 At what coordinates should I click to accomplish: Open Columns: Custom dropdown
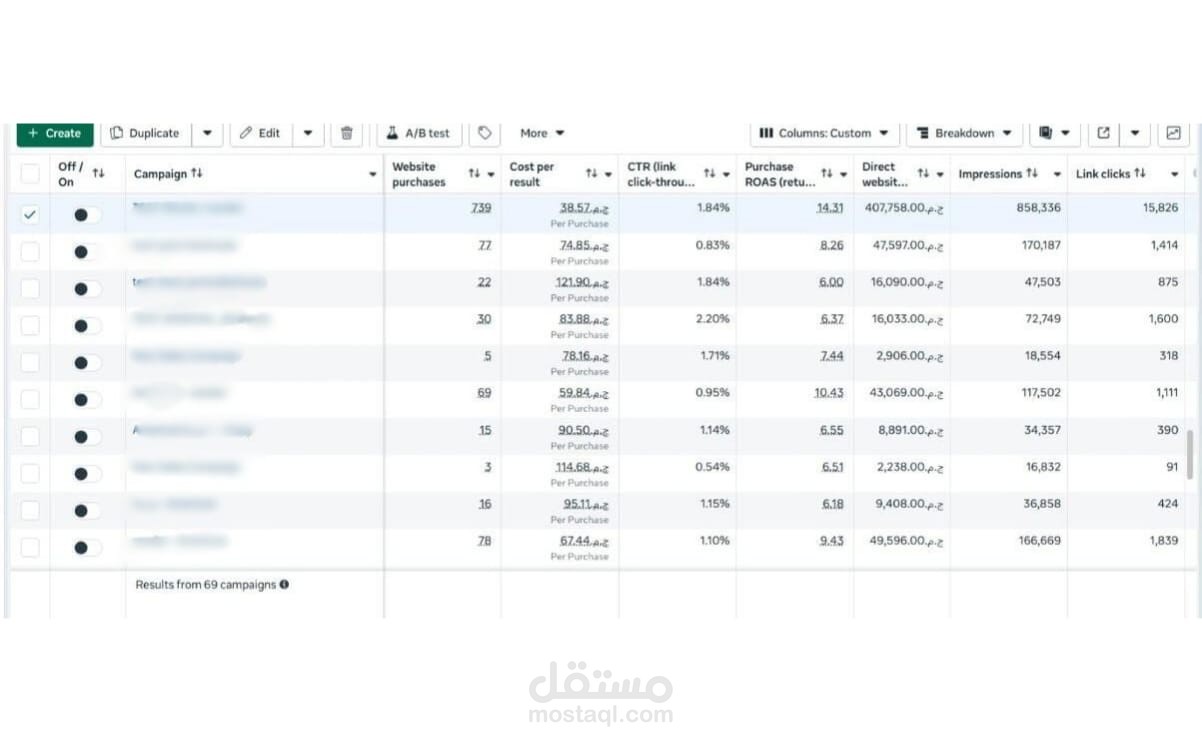click(x=824, y=133)
